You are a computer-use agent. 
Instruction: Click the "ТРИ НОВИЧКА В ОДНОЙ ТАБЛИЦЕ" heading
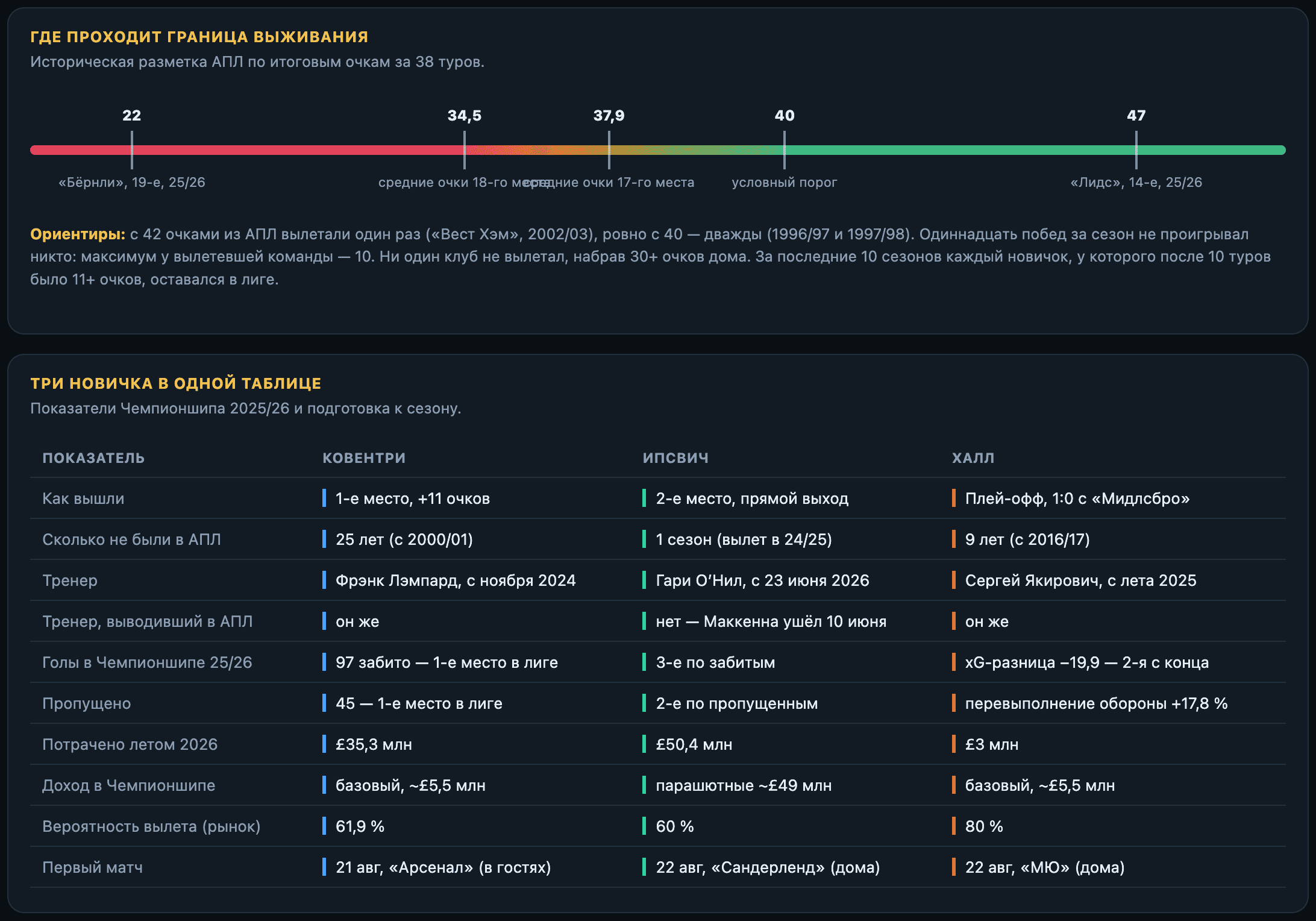pyautogui.click(x=176, y=383)
